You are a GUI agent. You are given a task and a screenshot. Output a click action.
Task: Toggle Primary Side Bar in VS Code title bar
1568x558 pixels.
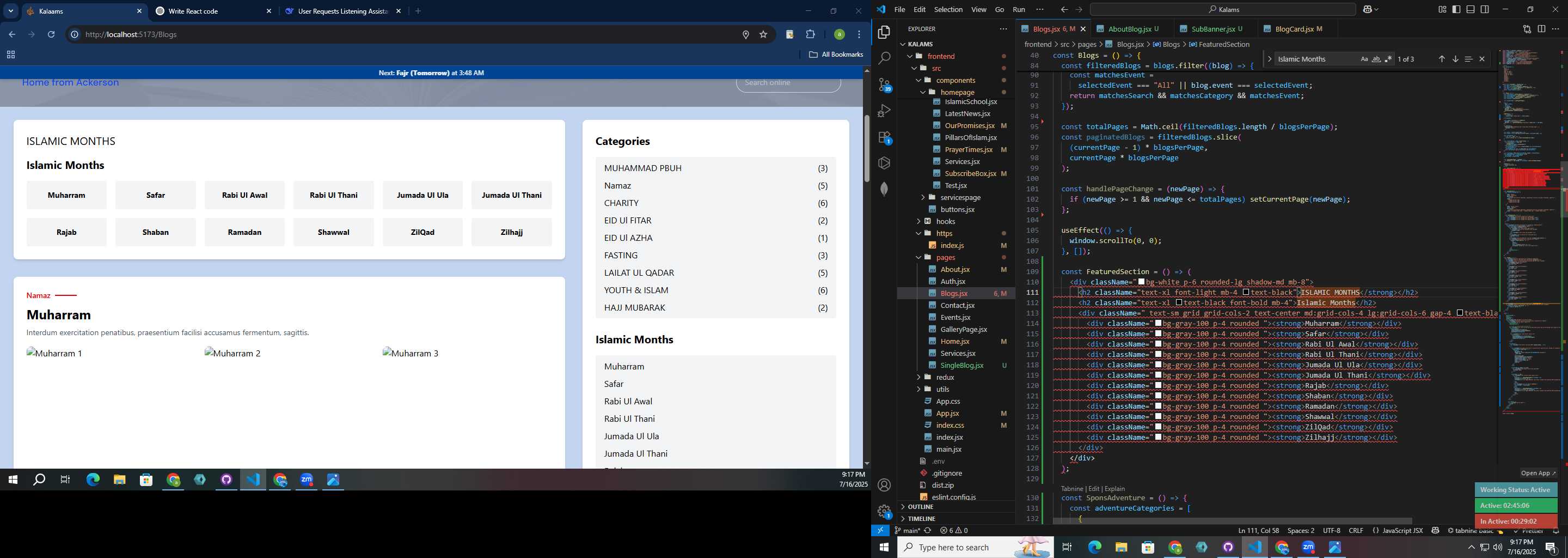[1456, 9]
